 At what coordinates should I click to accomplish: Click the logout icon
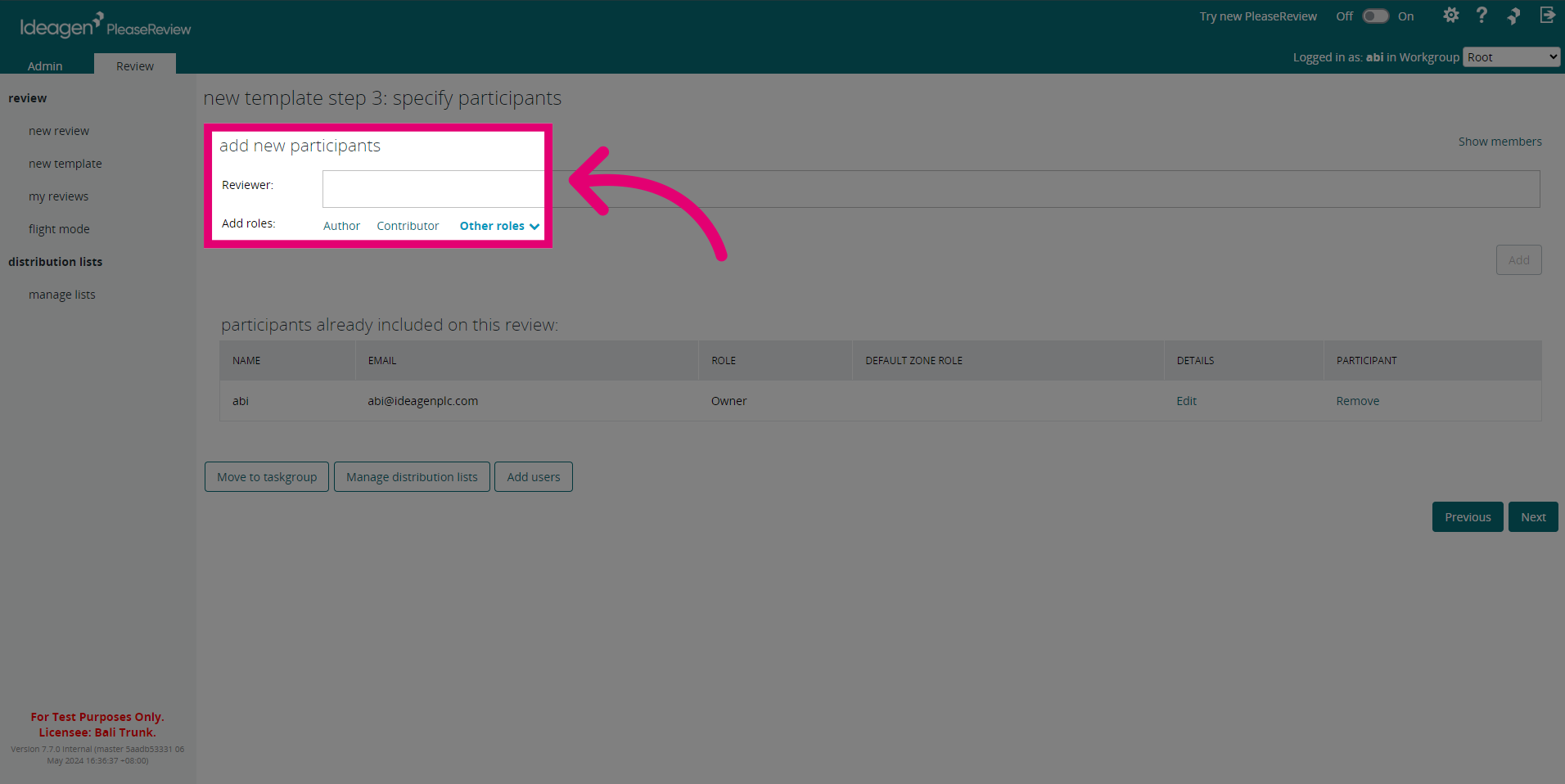1547,16
